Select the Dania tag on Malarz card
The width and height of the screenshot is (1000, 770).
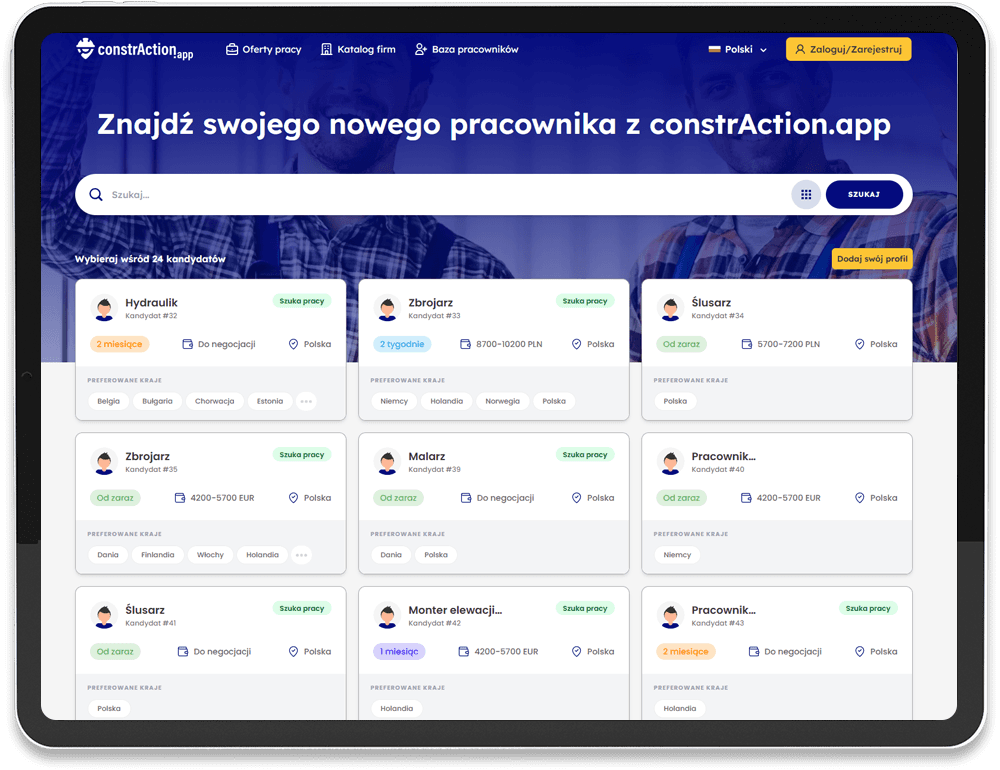point(391,555)
